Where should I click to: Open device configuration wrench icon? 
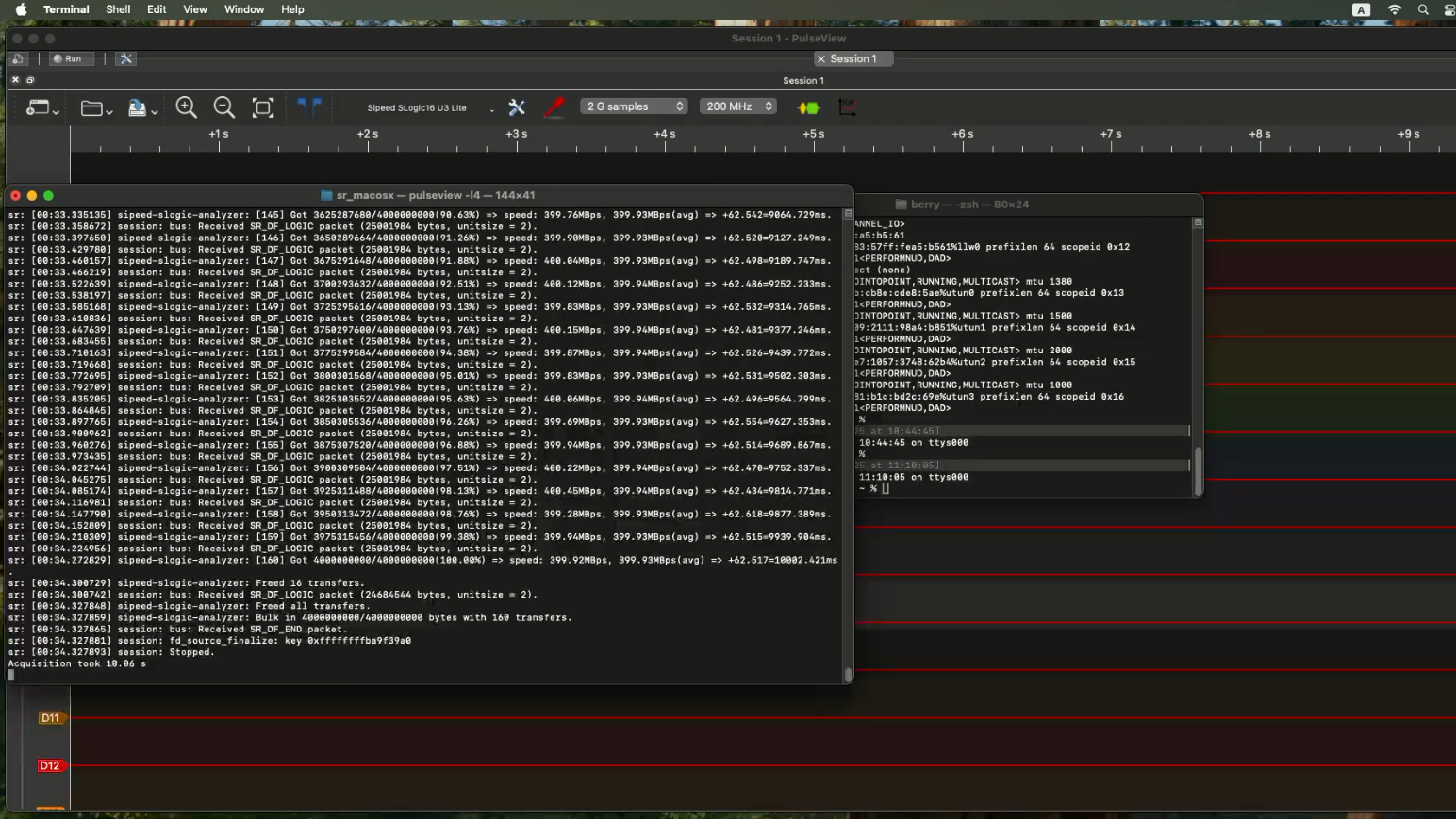[x=517, y=107]
